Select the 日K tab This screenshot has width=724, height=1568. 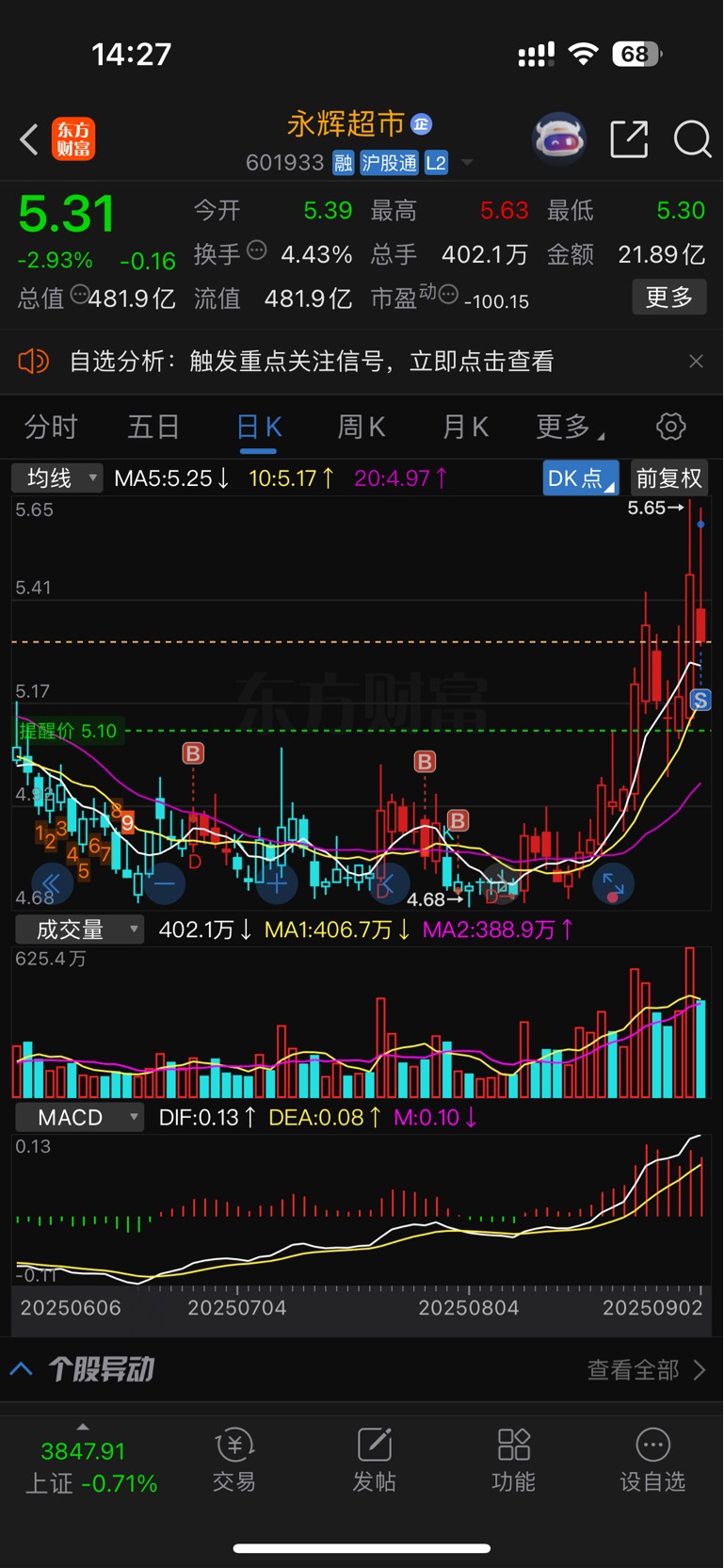[x=258, y=428]
